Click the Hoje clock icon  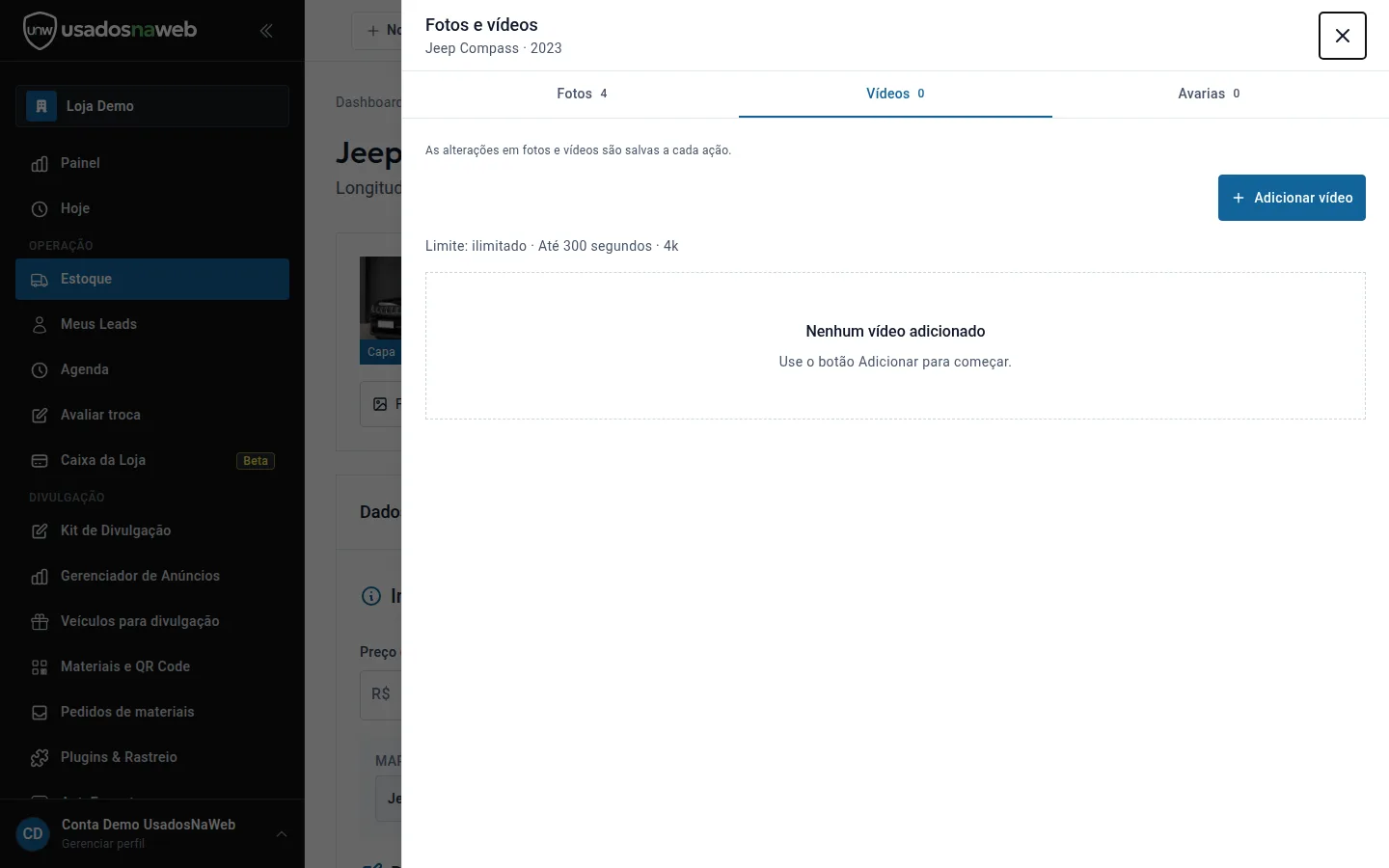(40, 209)
